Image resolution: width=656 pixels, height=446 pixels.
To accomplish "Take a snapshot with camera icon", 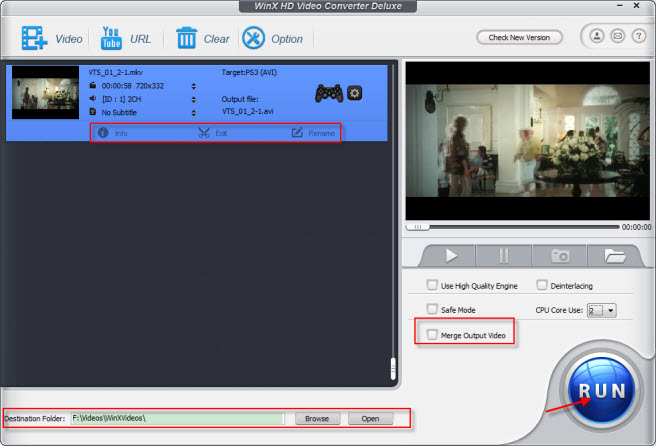I will click(560, 256).
